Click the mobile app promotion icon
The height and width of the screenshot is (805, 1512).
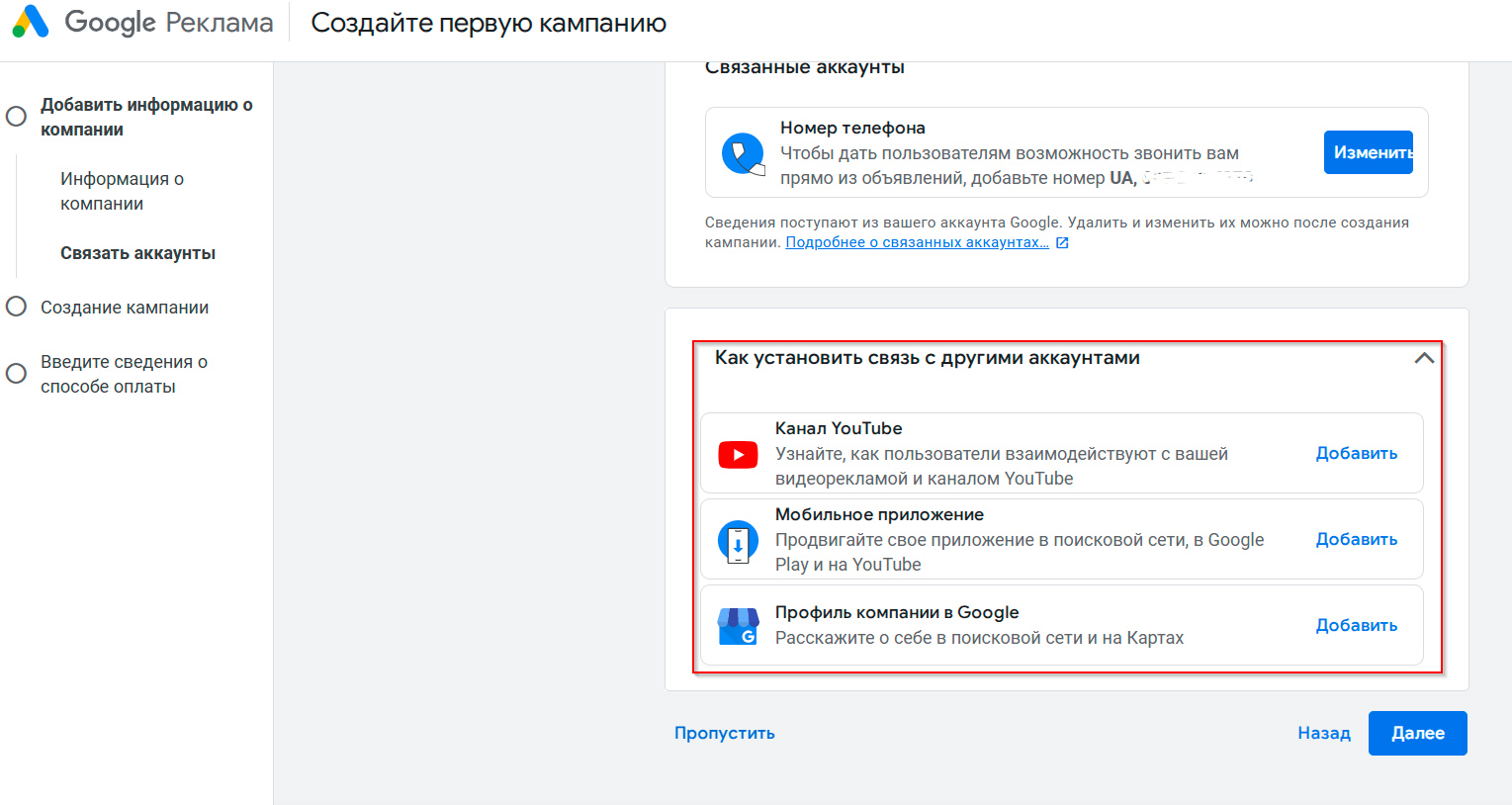tap(737, 539)
